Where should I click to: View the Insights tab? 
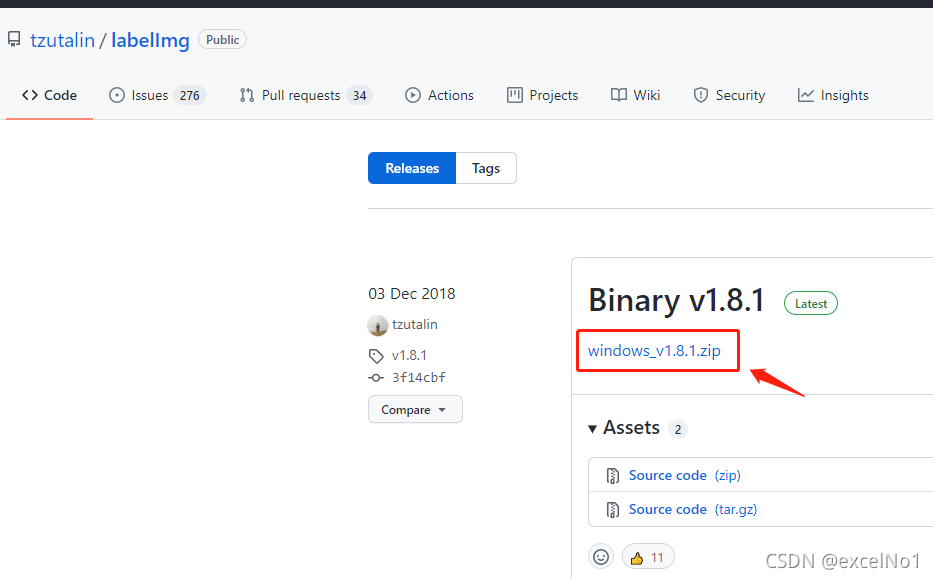tap(833, 95)
